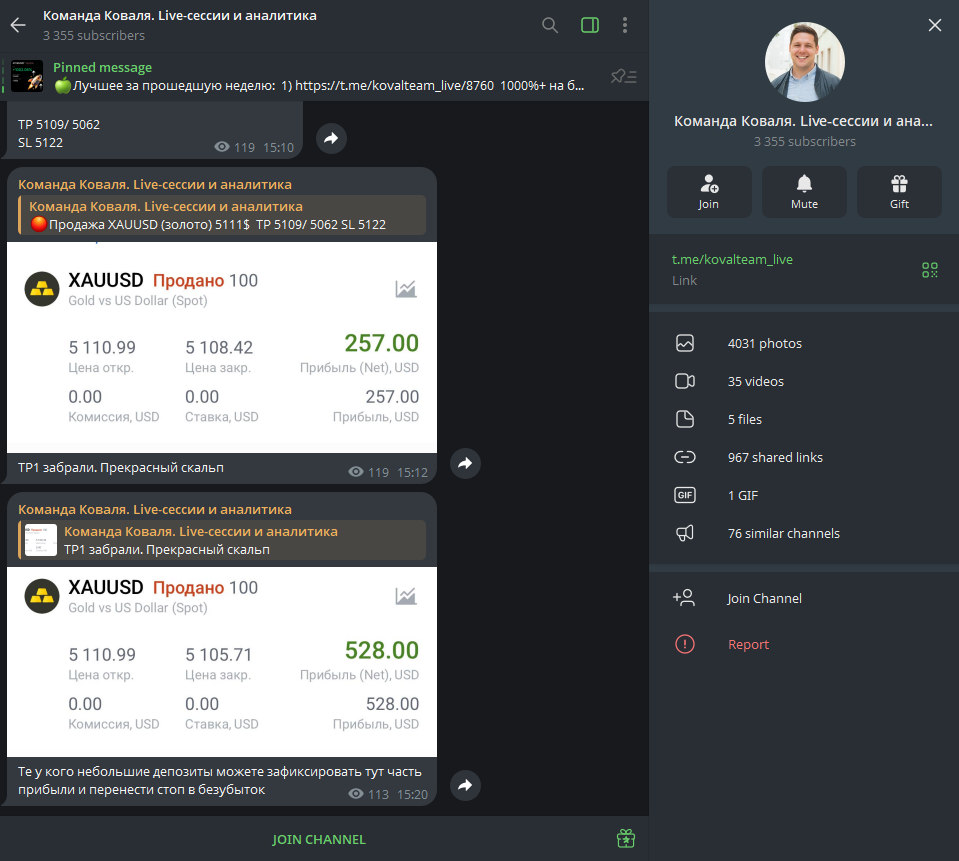Report this channel
The width and height of the screenshot is (959, 861).
804,645
